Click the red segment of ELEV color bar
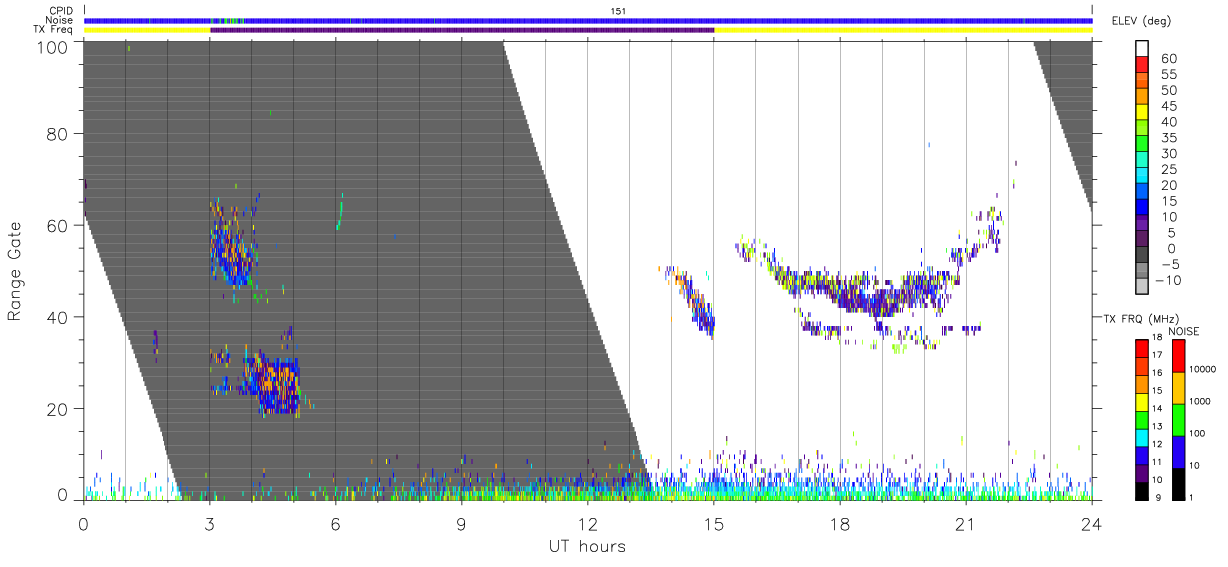1228x567 pixels. point(1143,63)
